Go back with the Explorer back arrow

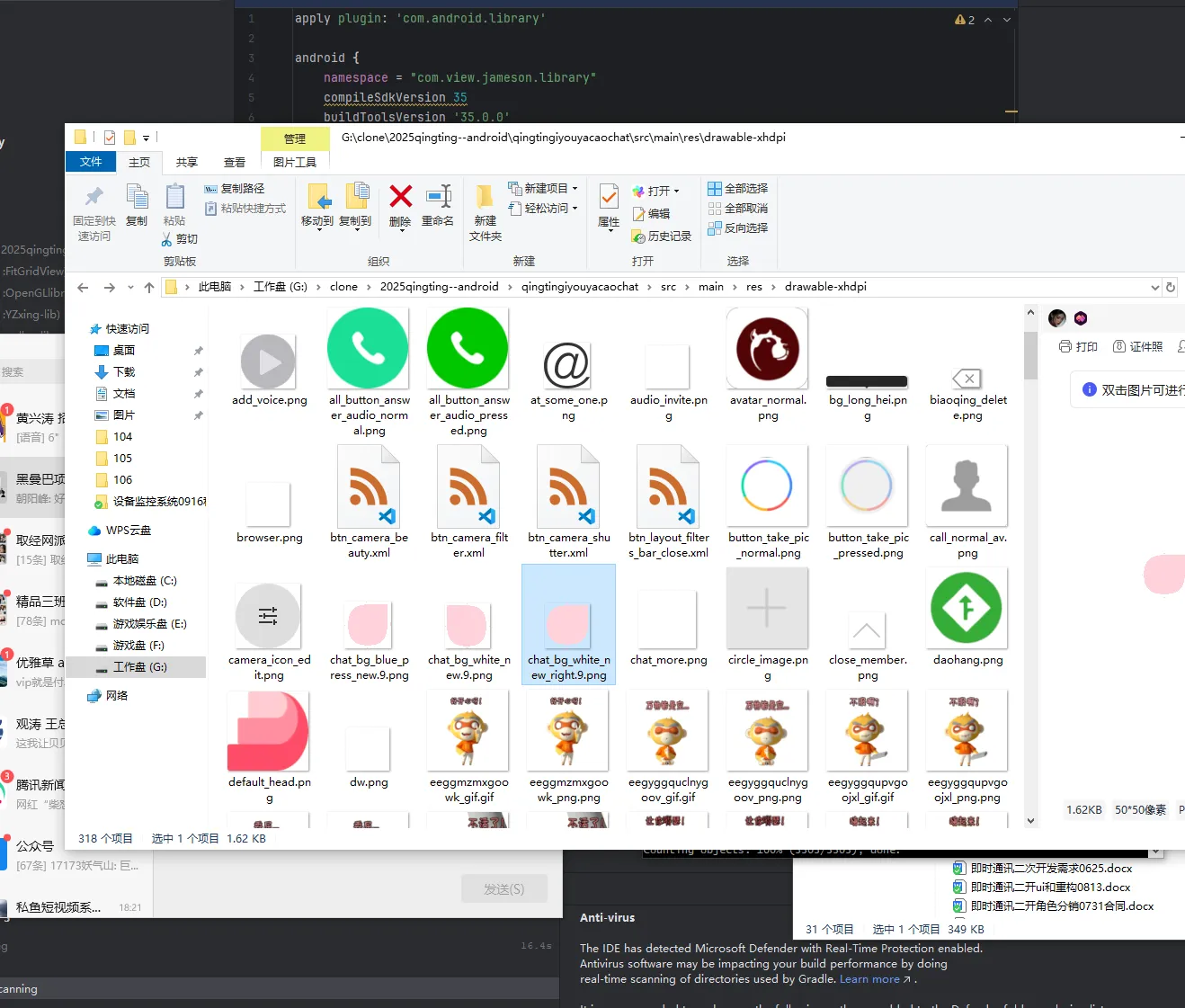(x=83, y=288)
